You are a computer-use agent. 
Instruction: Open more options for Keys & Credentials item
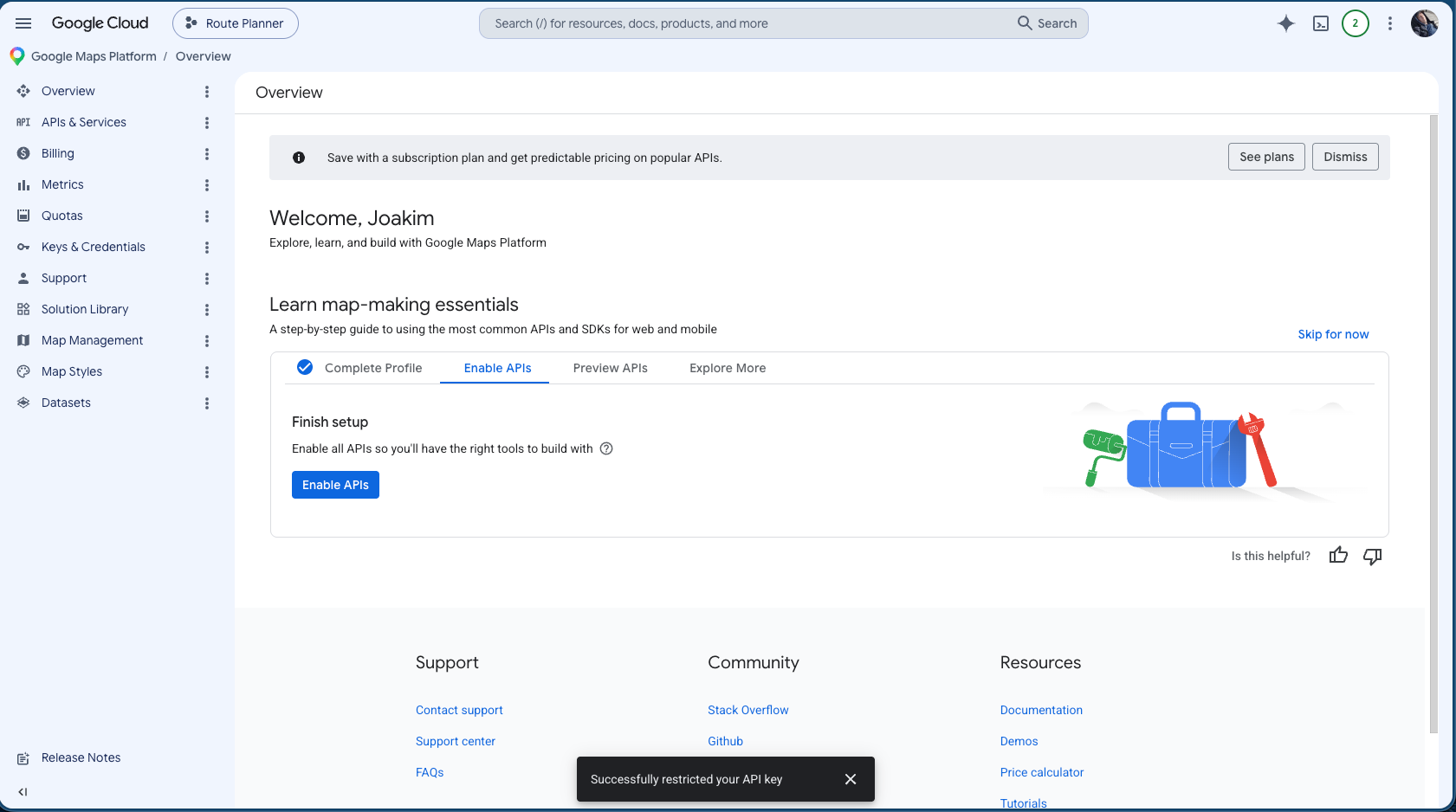tap(207, 248)
